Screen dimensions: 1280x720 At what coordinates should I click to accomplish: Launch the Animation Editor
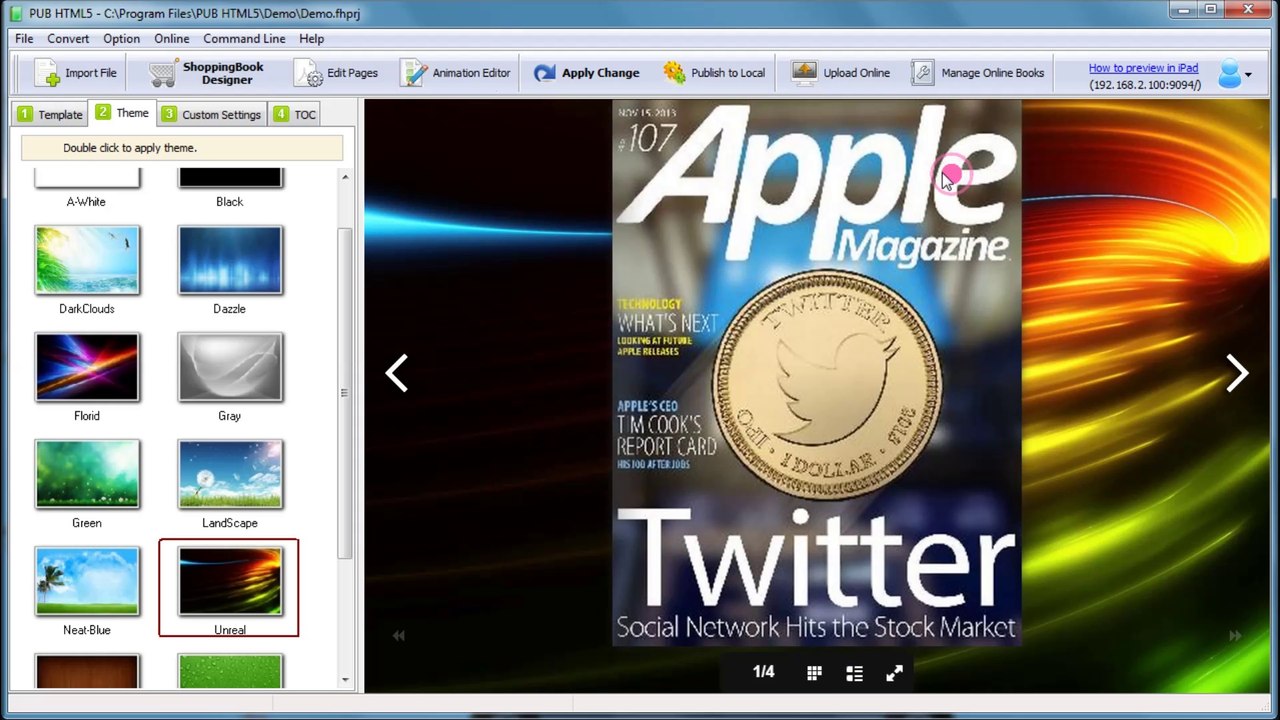(x=455, y=73)
